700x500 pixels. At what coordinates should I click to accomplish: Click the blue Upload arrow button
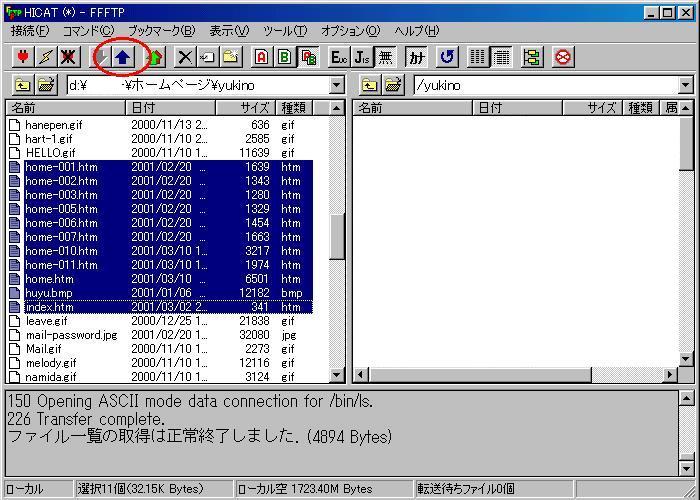coord(124,57)
